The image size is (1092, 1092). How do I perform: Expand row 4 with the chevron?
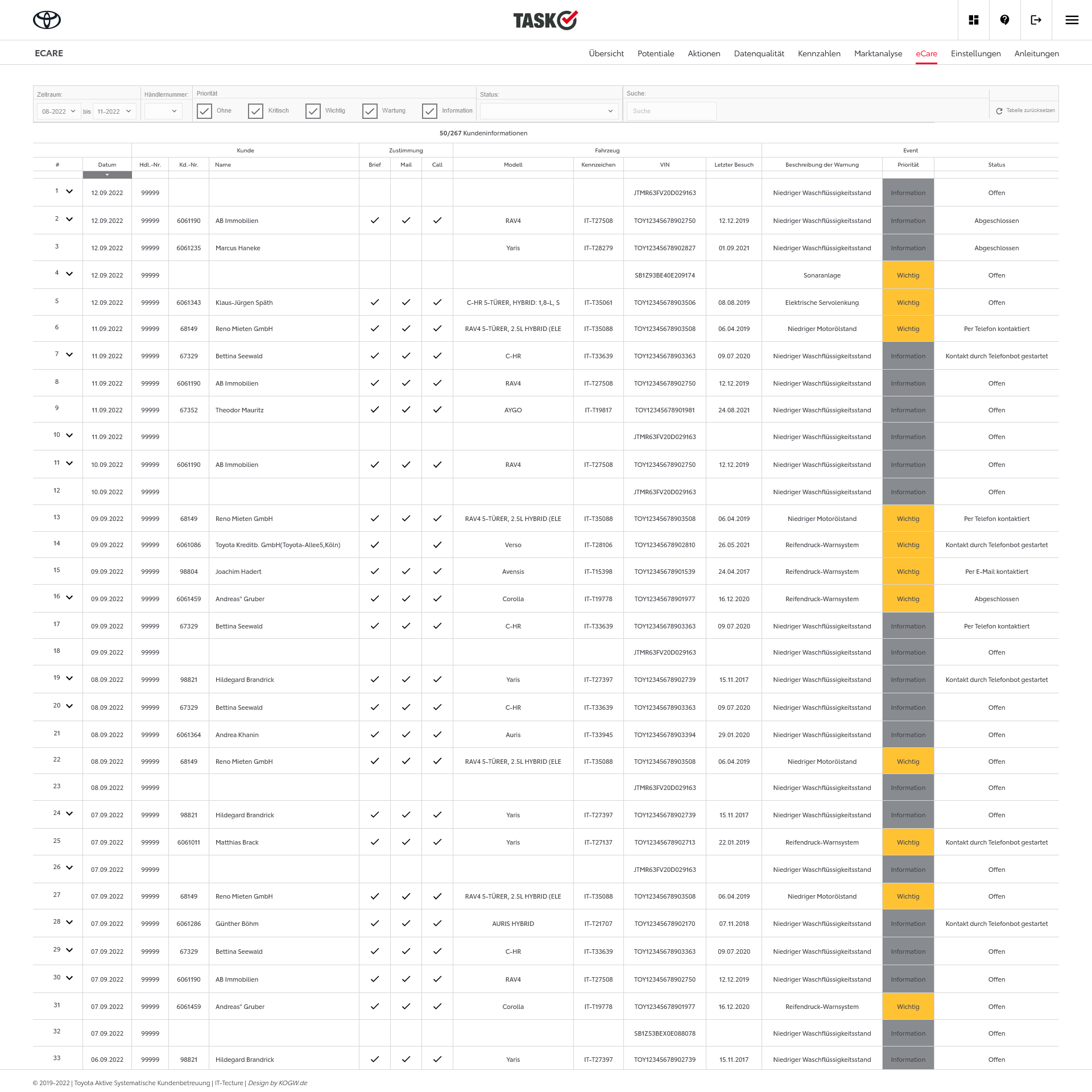(x=69, y=274)
